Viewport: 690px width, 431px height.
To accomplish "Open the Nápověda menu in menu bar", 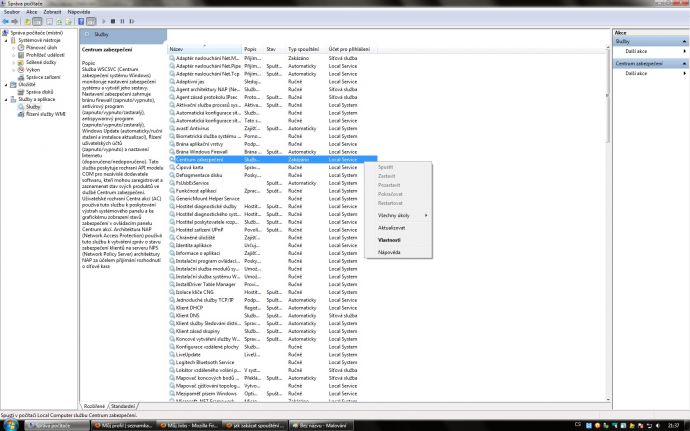I will coord(79,12).
